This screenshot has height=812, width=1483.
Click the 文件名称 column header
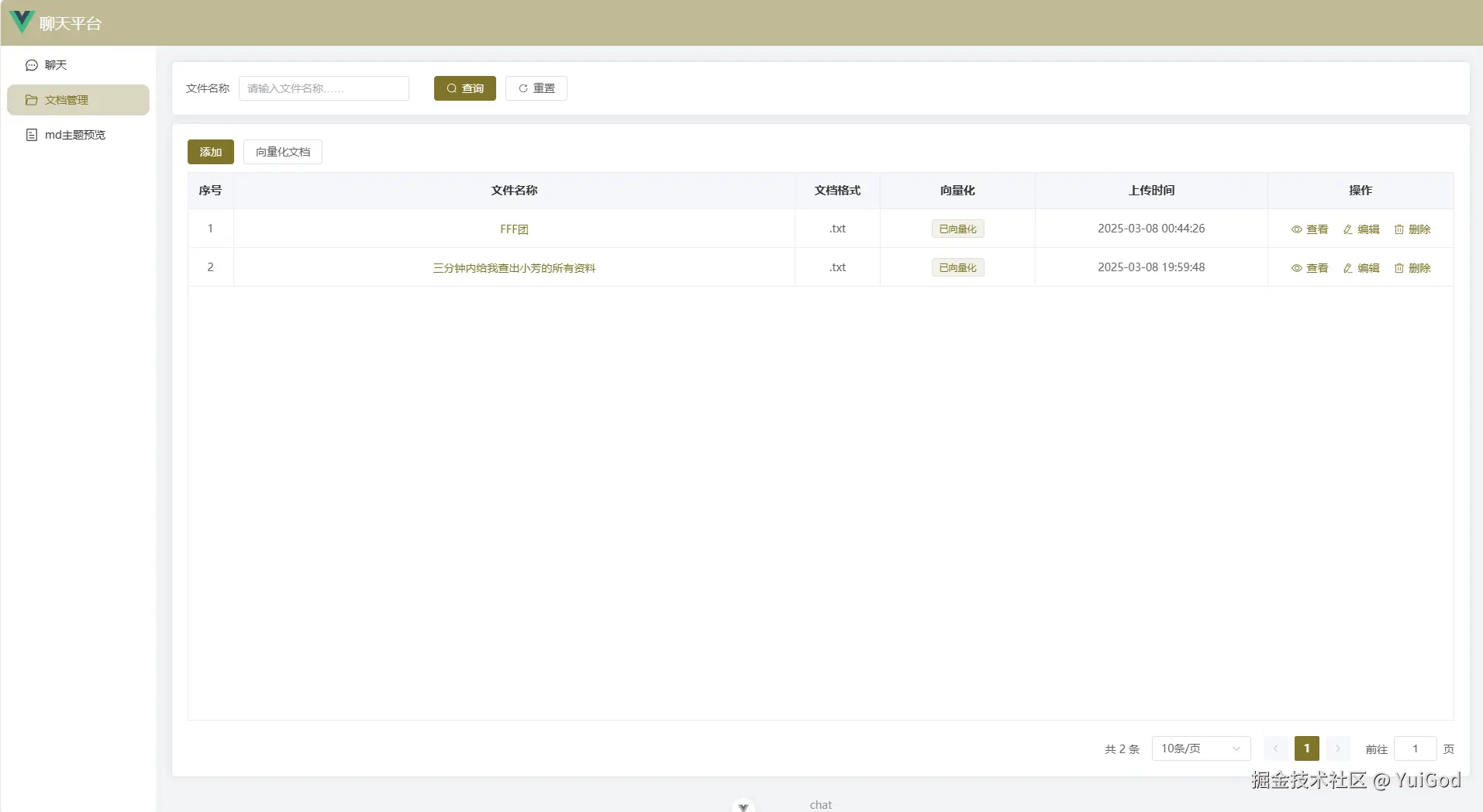(514, 191)
